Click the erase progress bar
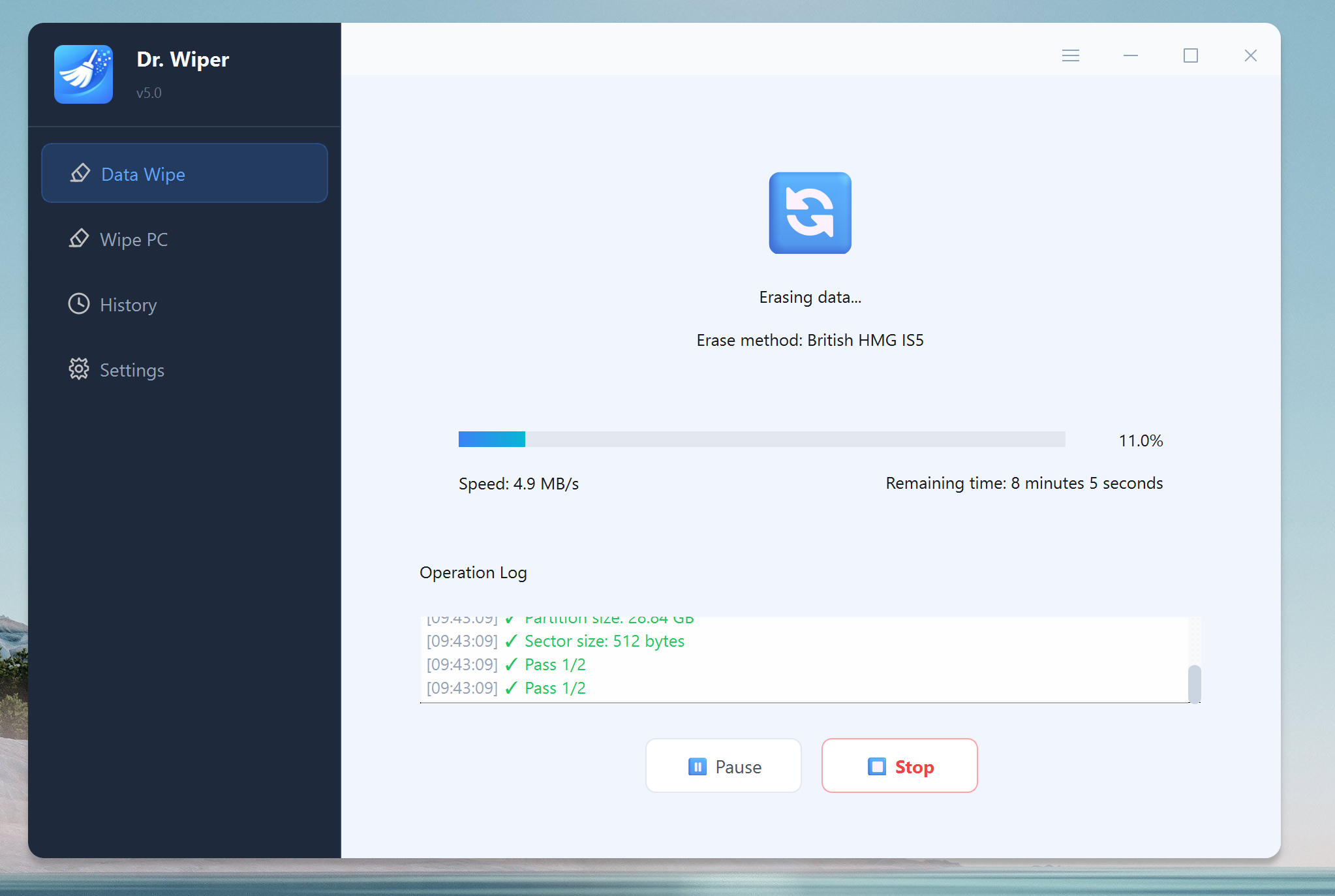Screen dimensions: 1335x896 click(761, 439)
